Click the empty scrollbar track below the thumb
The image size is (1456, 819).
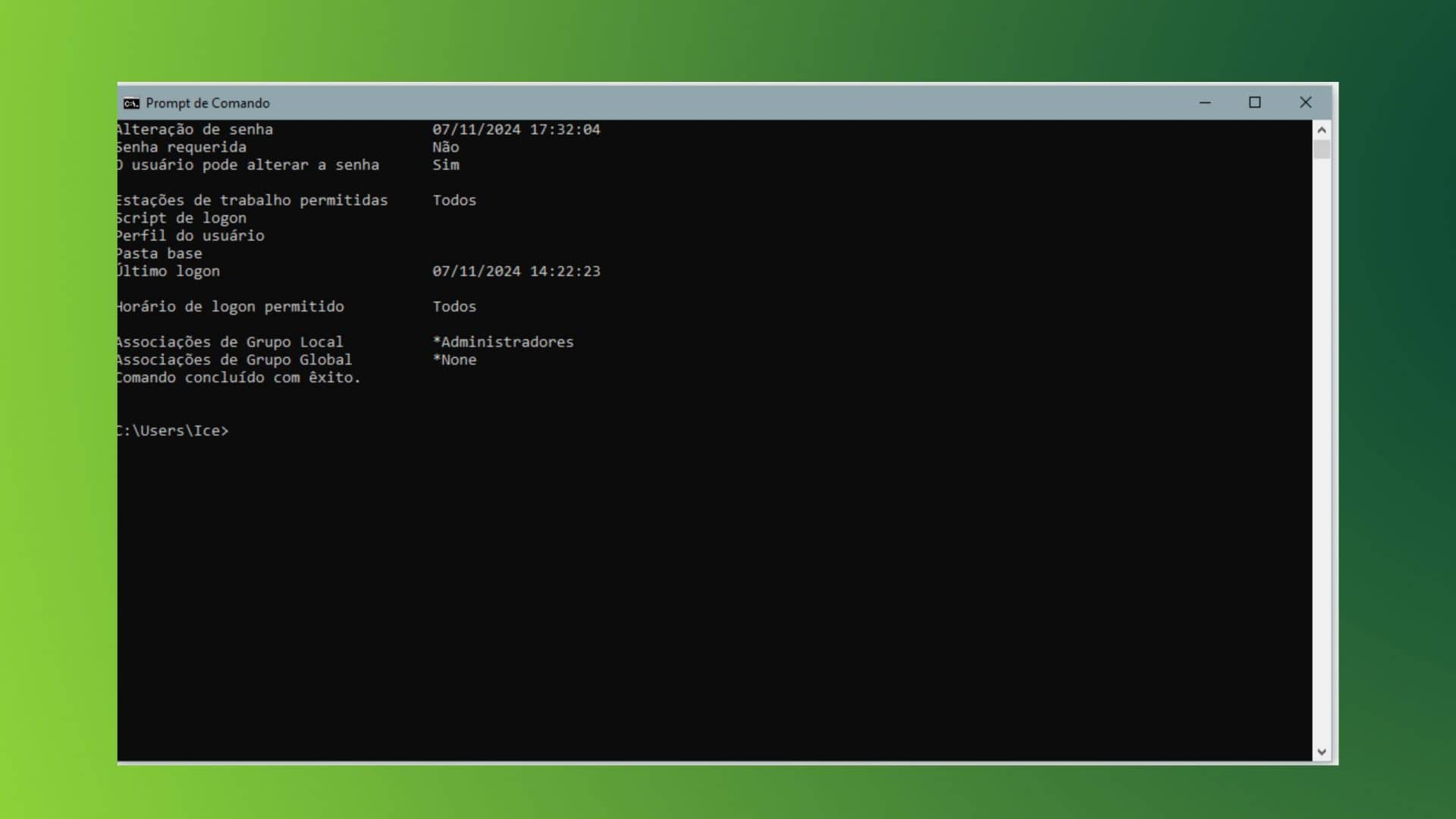[x=1322, y=451]
